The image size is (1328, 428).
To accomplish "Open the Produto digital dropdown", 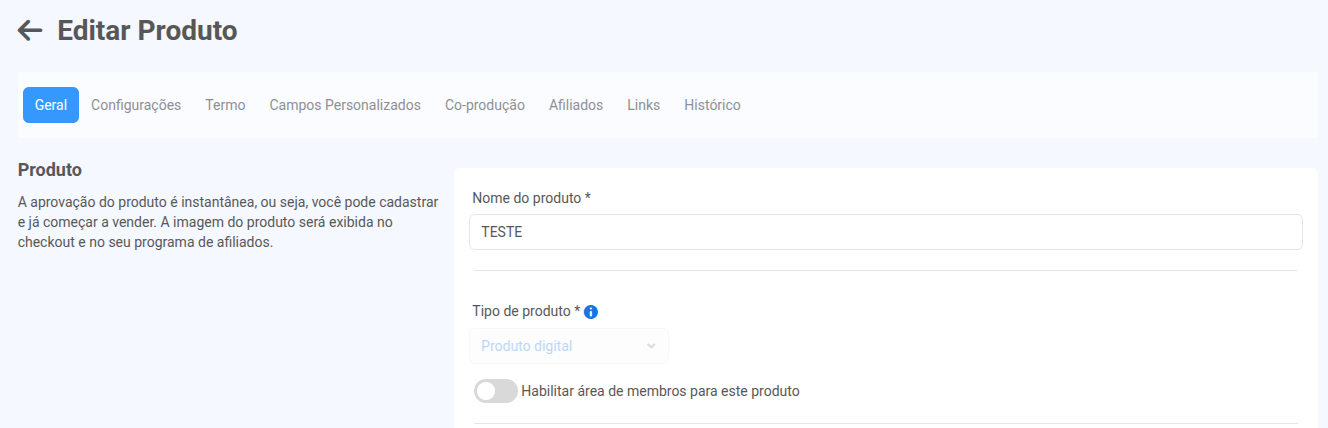I will point(560,346).
